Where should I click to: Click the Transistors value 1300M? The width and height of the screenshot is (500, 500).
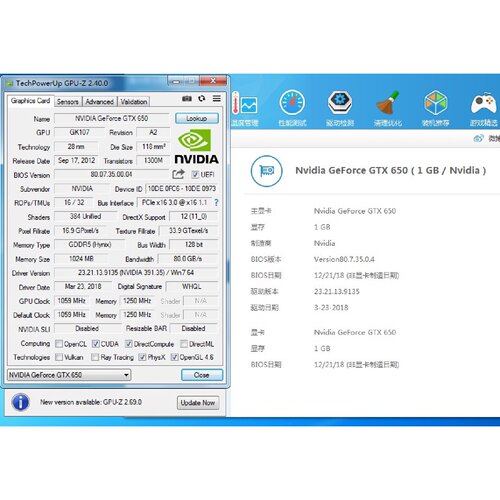click(154, 161)
